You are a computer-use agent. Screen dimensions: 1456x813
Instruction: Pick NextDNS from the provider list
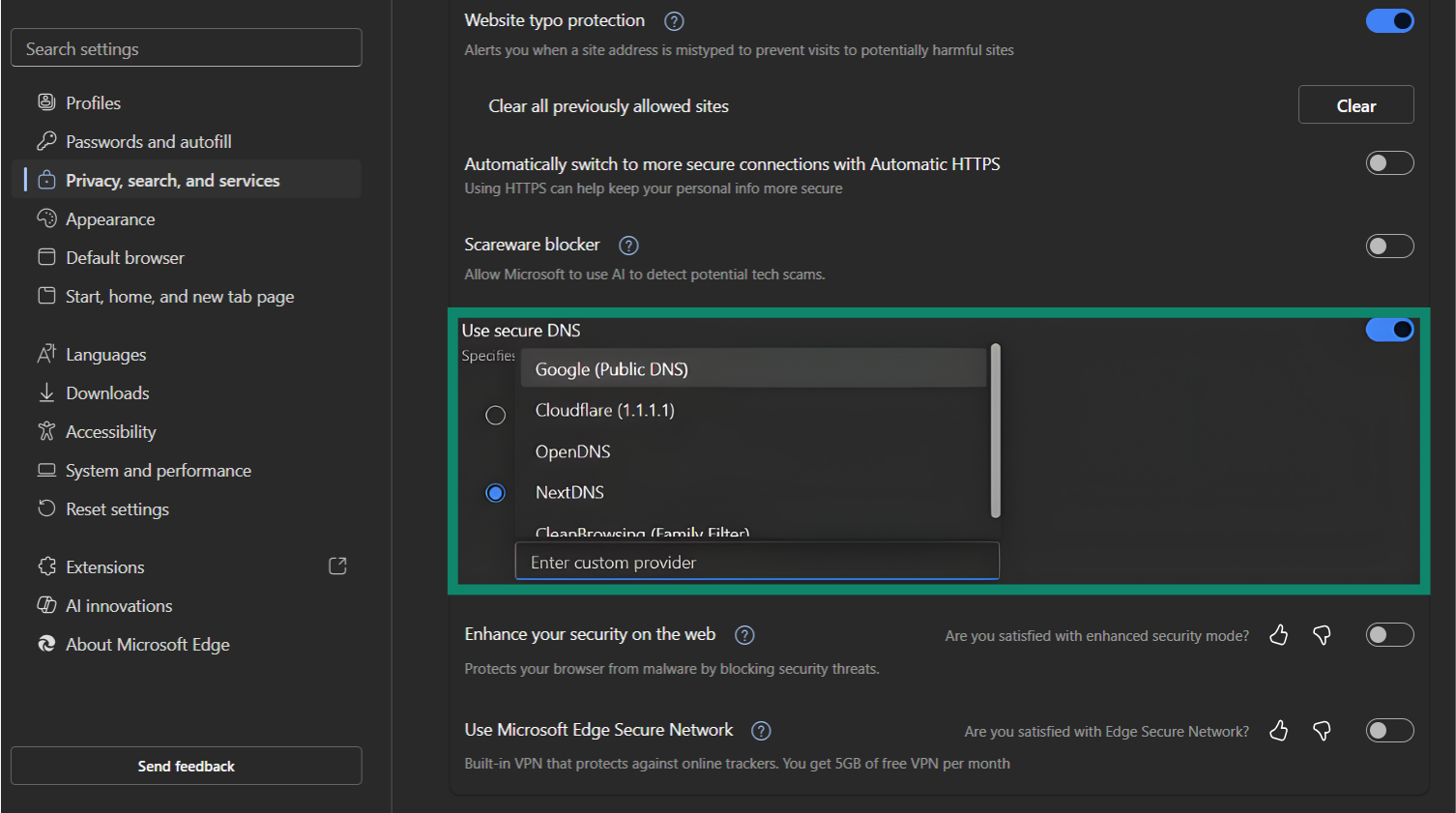pos(569,493)
